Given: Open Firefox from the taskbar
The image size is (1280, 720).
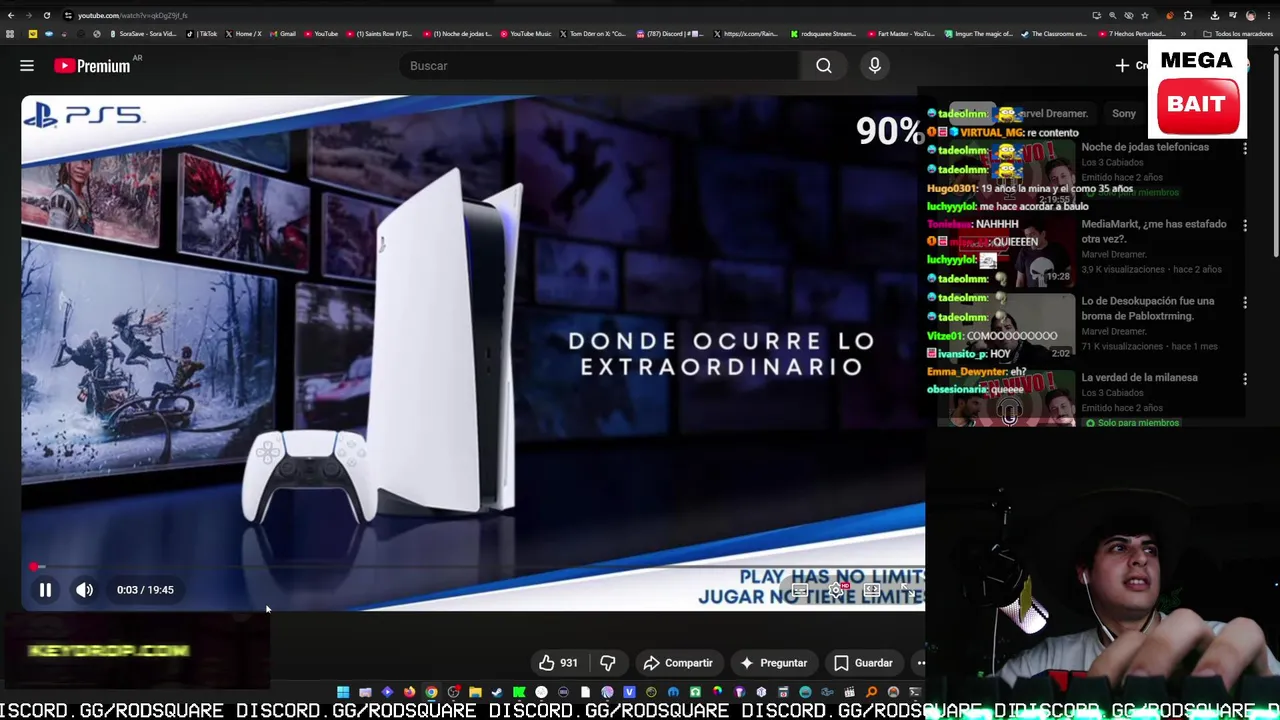Looking at the screenshot, I should (410, 692).
